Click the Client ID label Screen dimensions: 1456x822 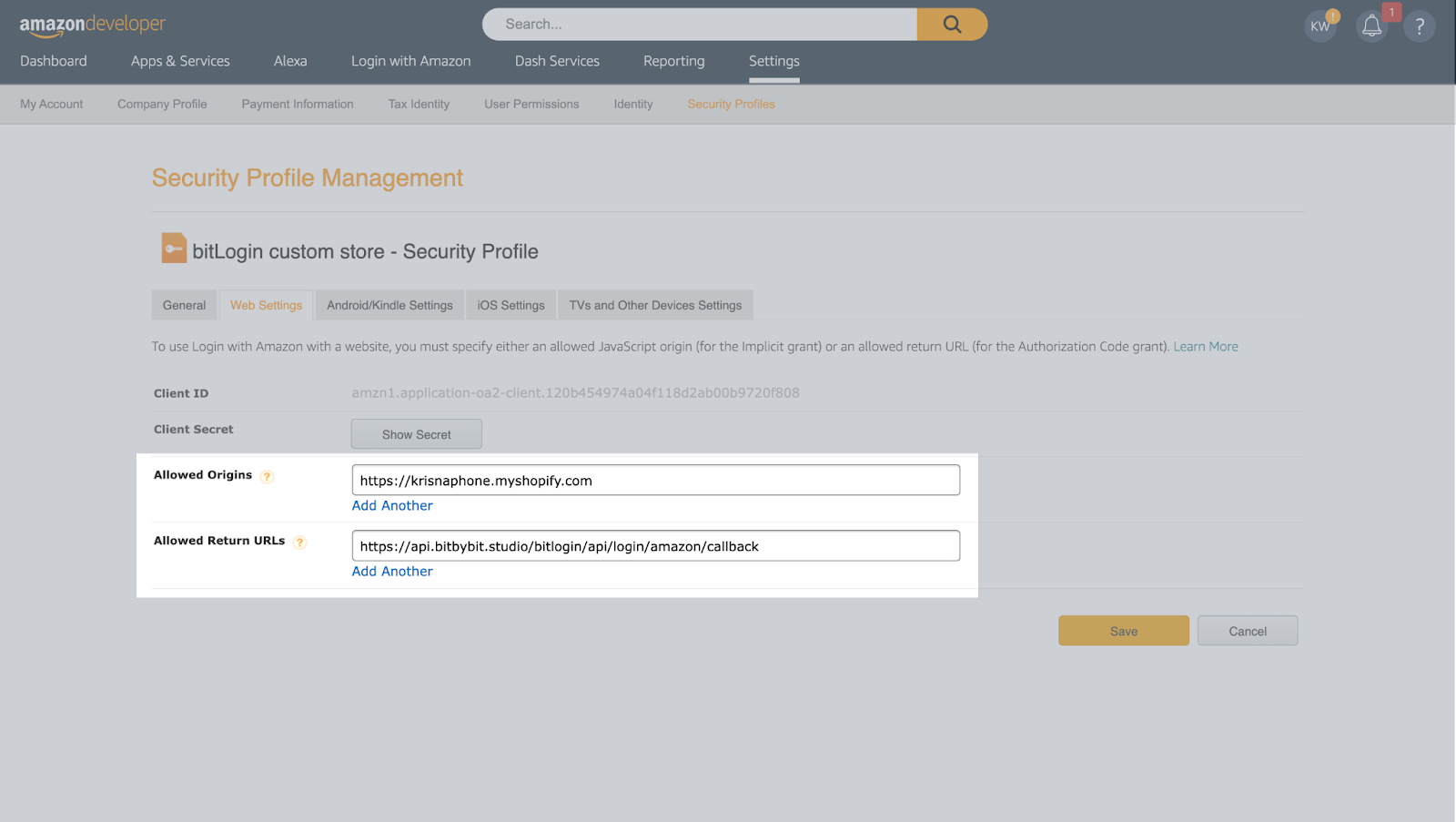click(x=181, y=393)
